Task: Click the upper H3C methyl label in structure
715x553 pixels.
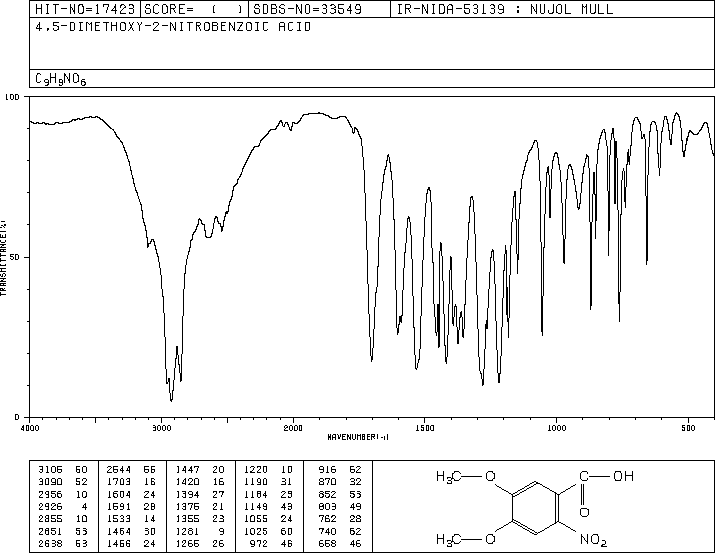Action: (x=449, y=477)
